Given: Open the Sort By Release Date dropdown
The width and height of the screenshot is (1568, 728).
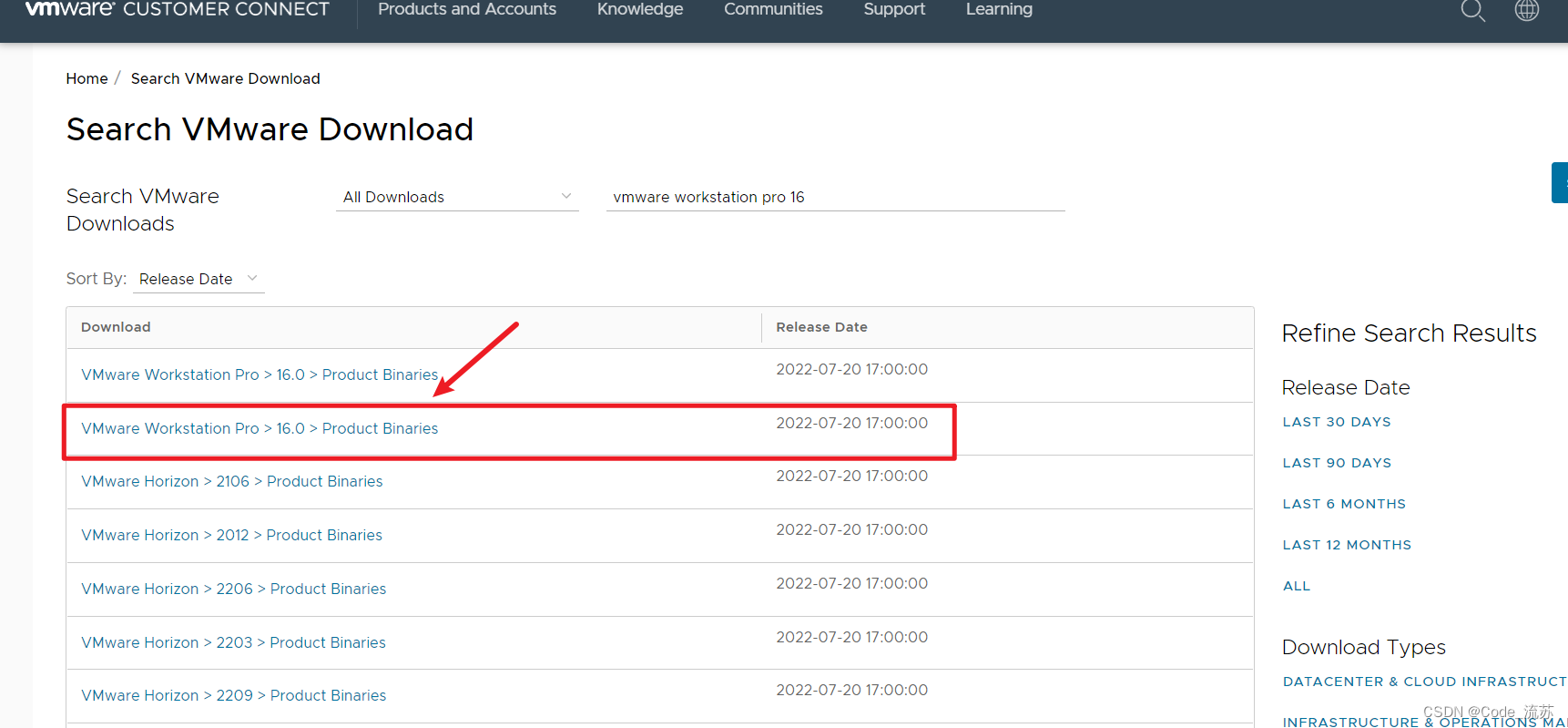Looking at the screenshot, I should 199,279.
